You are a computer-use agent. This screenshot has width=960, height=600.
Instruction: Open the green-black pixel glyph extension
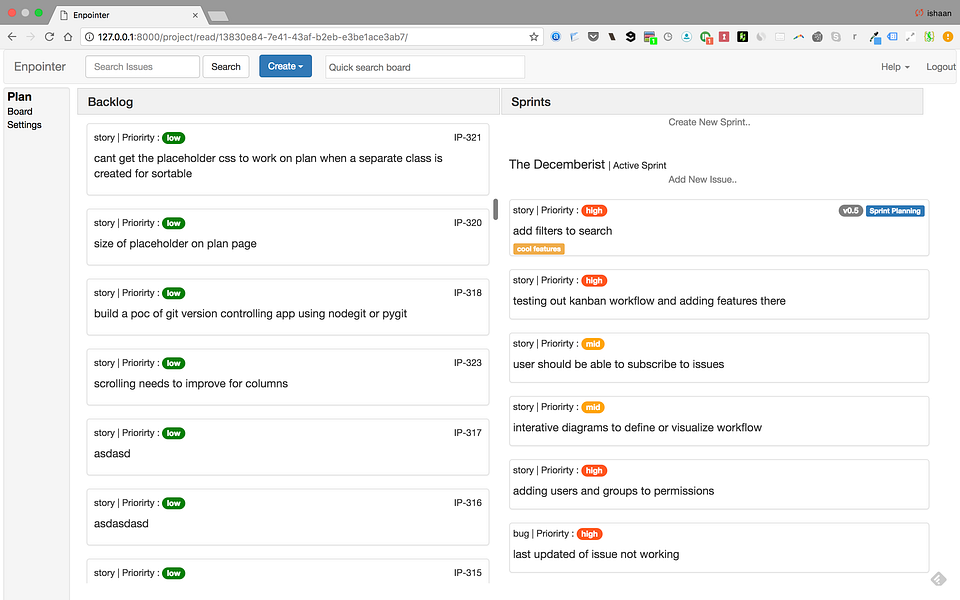click(743, 37)
